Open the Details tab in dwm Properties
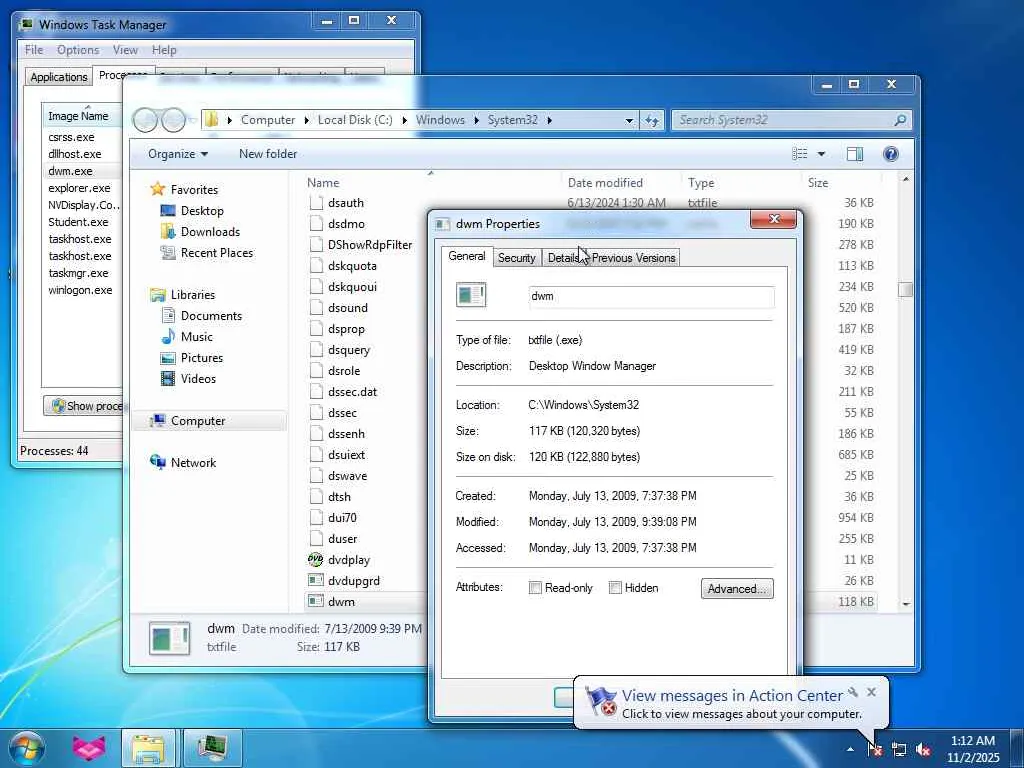Screen dimensions: 1024x768 [x=564, y=258]
